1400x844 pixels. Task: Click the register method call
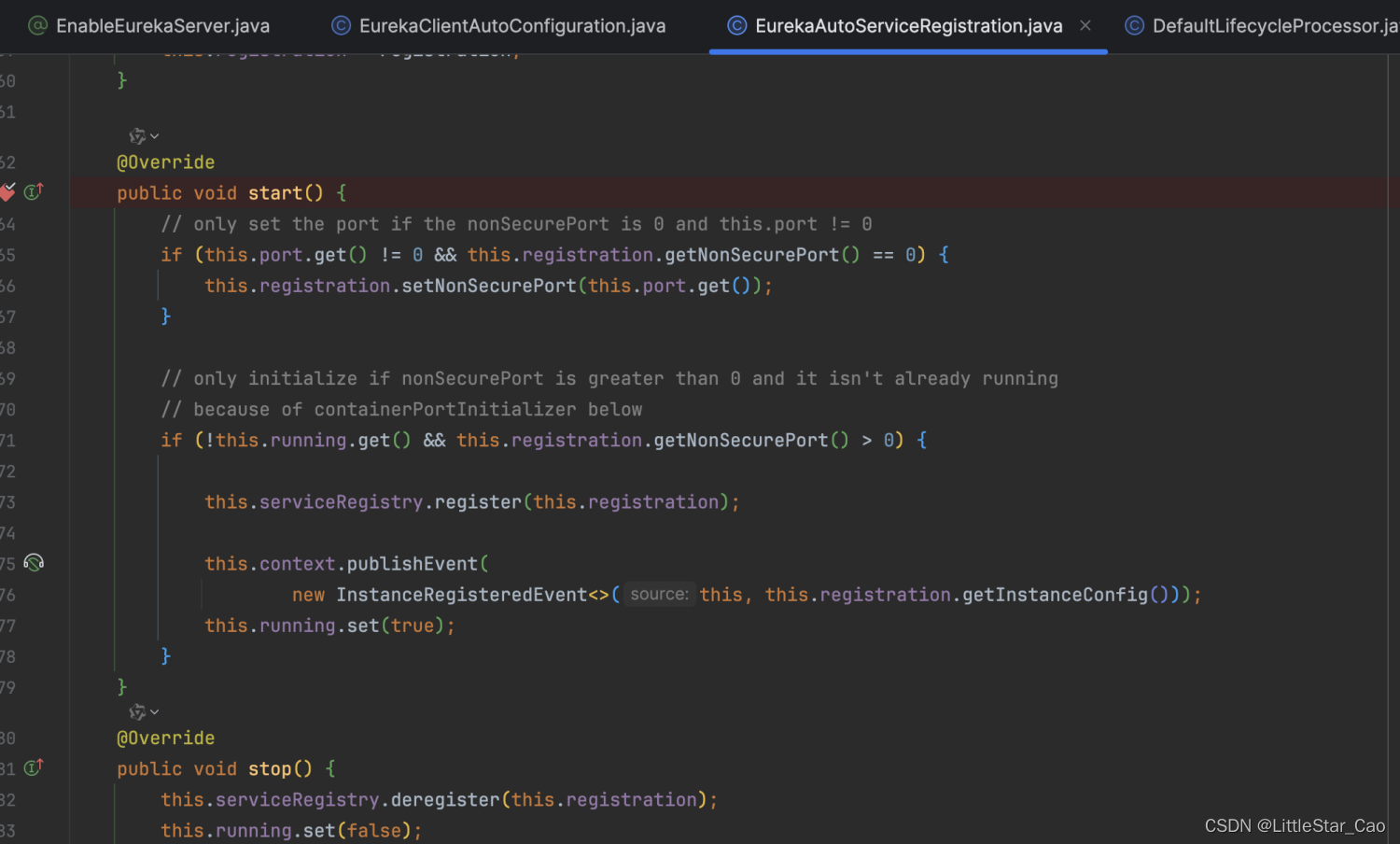click(478, 502)
